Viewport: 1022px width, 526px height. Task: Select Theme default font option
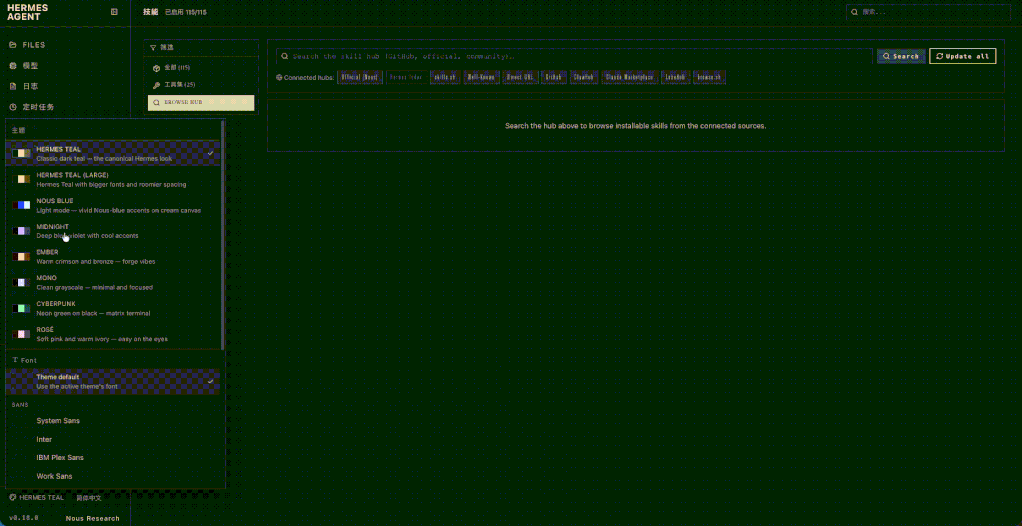pos(113,381)
